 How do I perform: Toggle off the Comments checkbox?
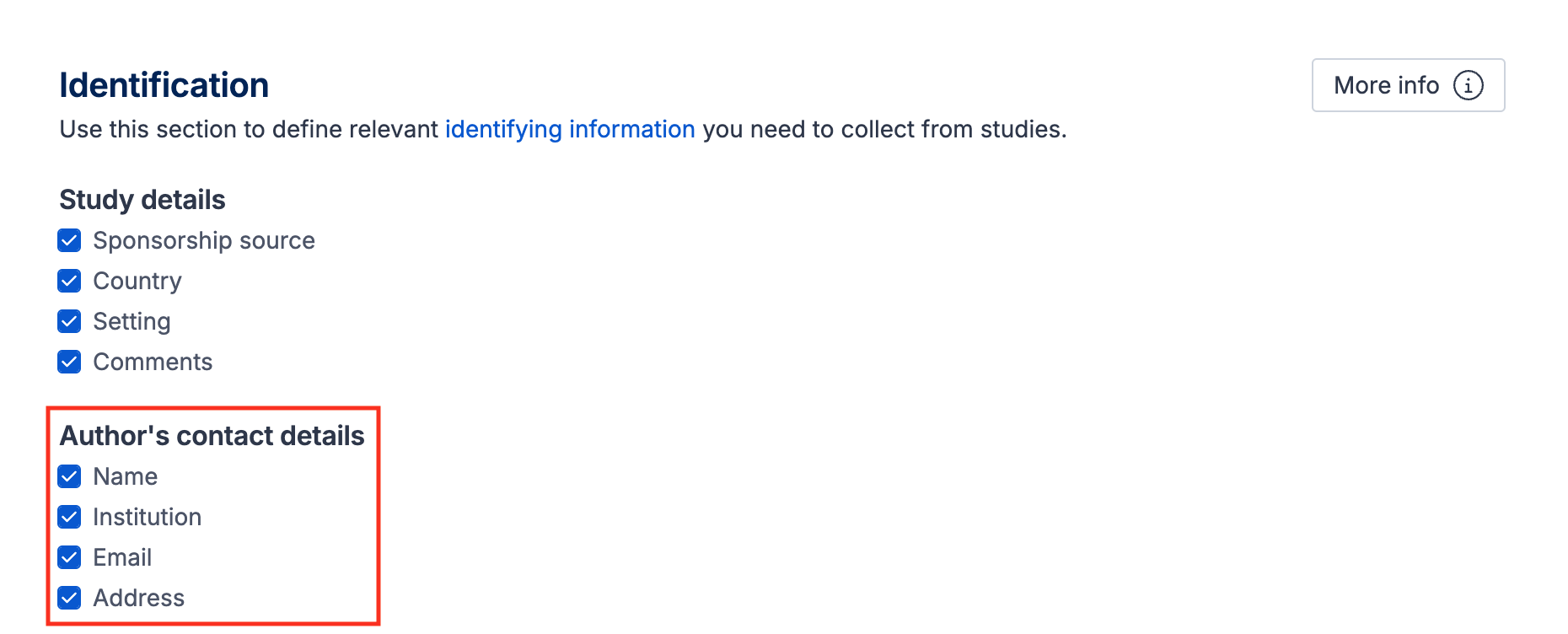click(x=69, y=362)
